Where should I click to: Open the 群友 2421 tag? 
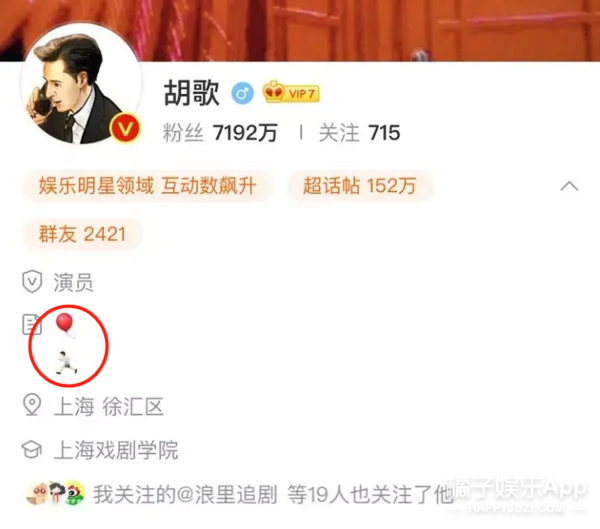point(82,234)
